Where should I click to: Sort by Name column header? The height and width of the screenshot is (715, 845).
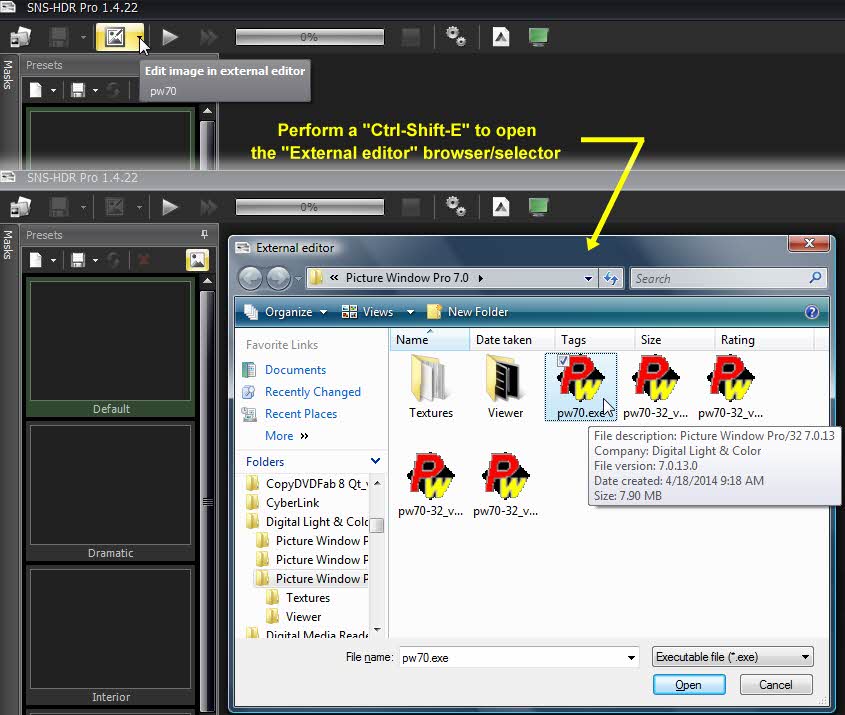click(x=430, y=340)
